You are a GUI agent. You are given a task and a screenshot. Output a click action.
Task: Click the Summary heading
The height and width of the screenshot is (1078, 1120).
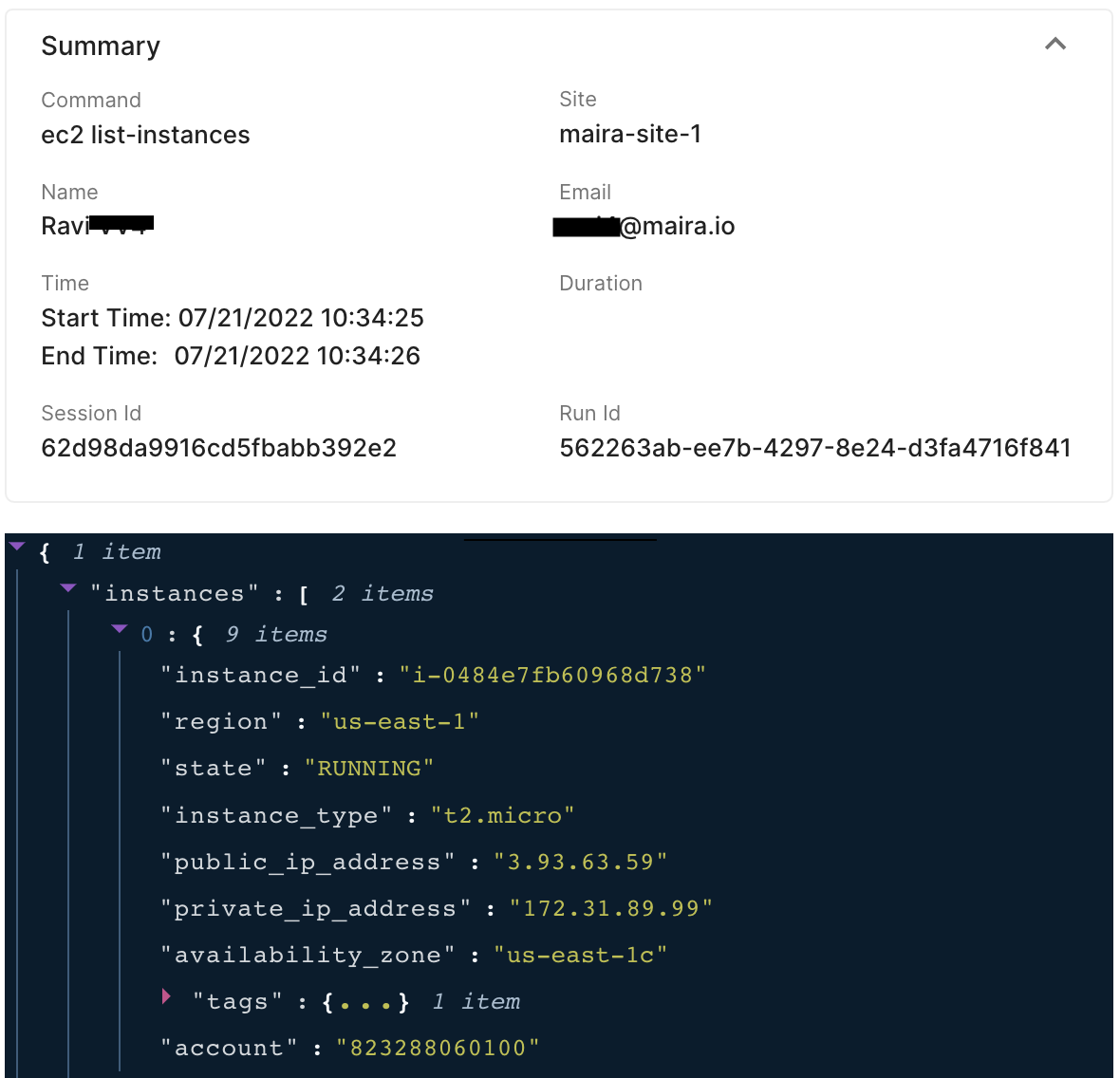click(101, 46)
